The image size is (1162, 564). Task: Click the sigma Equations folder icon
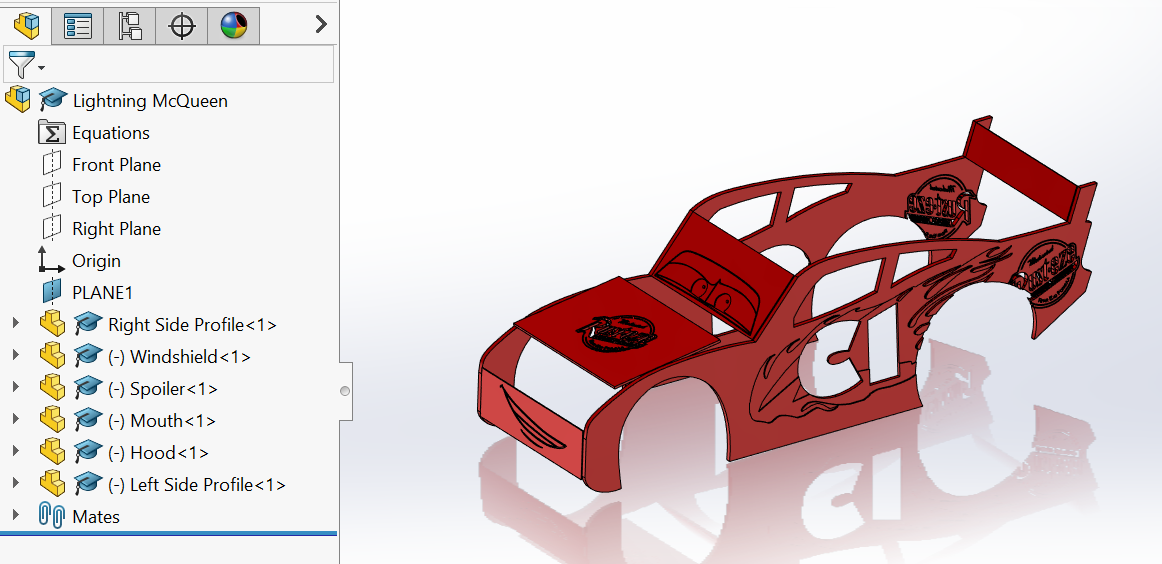(52, 133)
